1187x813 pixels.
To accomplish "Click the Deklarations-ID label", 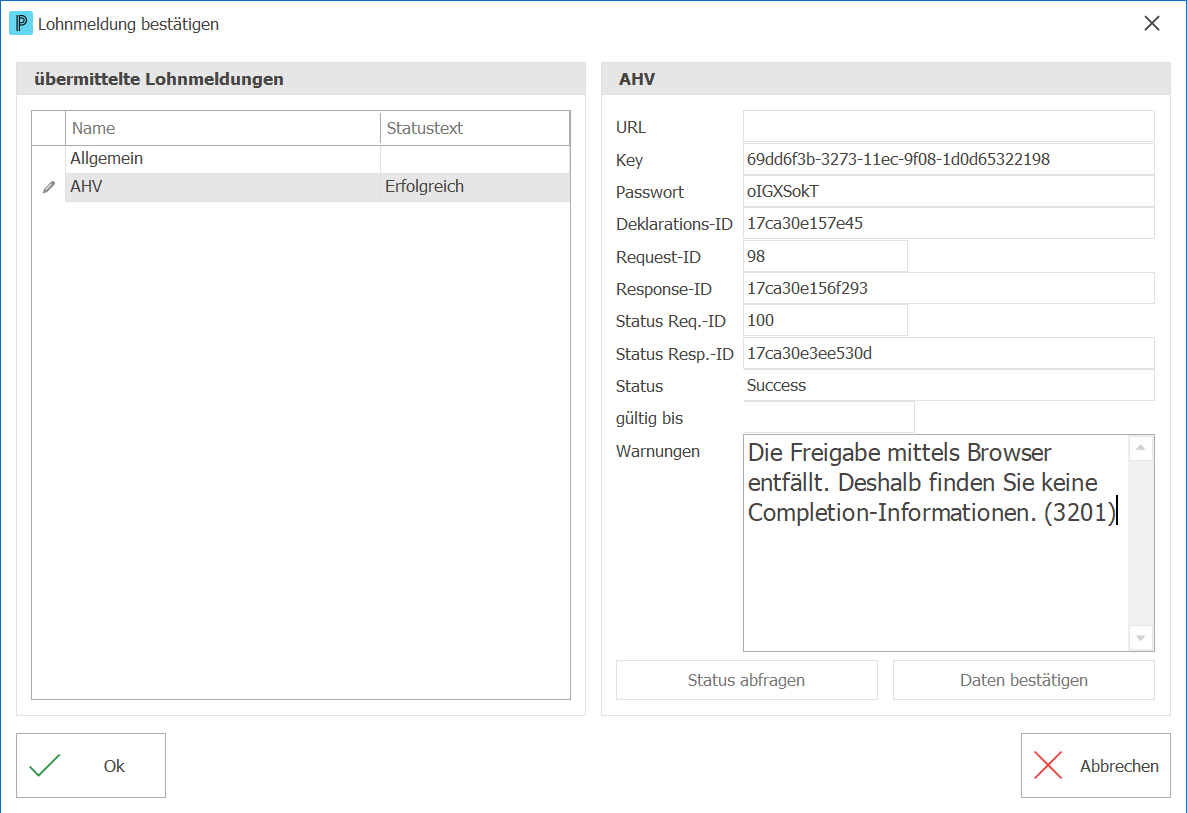I will (674, 224).
